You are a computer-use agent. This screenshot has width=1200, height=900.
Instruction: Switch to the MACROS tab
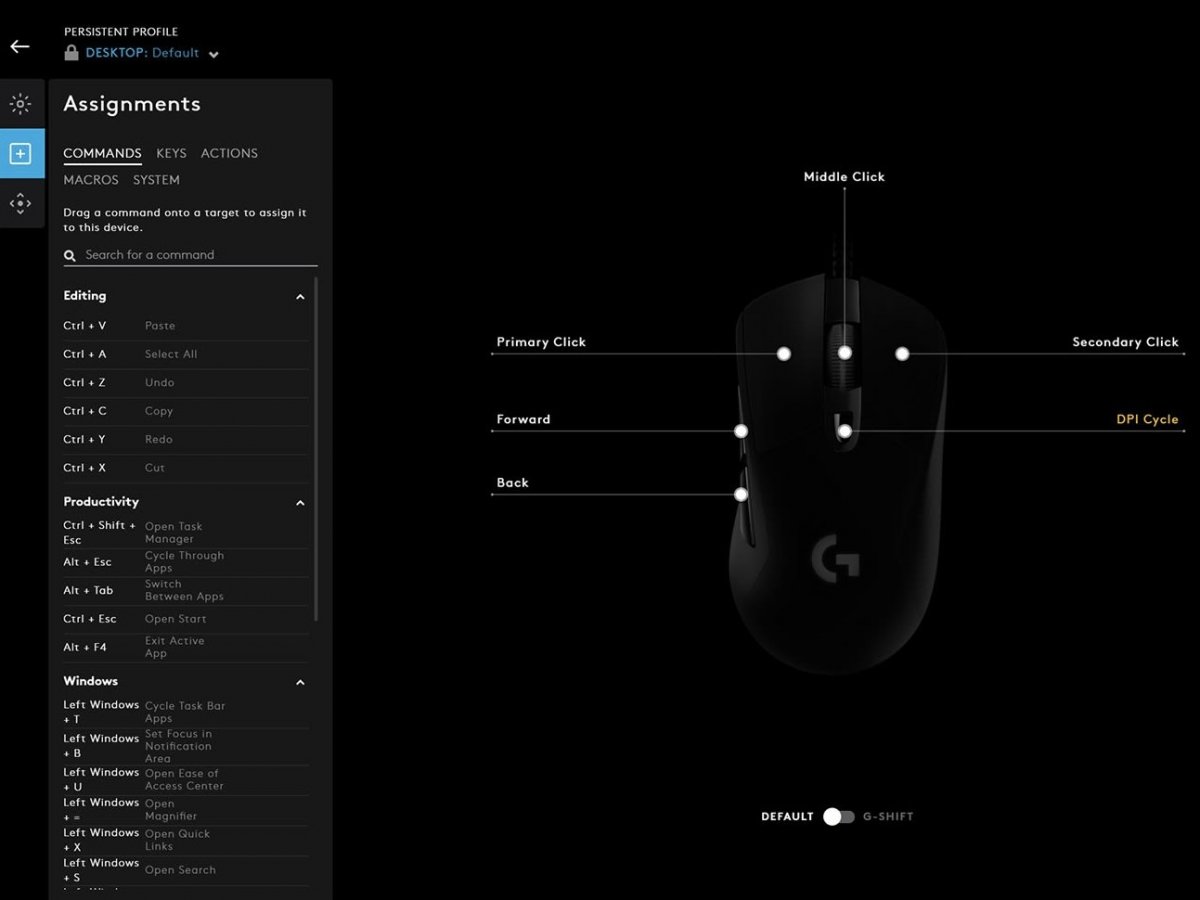click(x=91, y=180)
